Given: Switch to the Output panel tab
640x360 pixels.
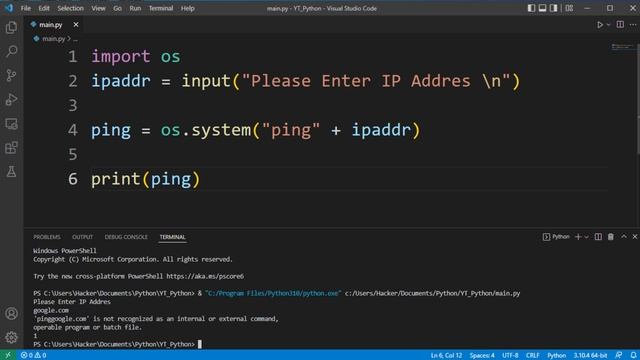Looking at the screenshot, I should 82,237.
